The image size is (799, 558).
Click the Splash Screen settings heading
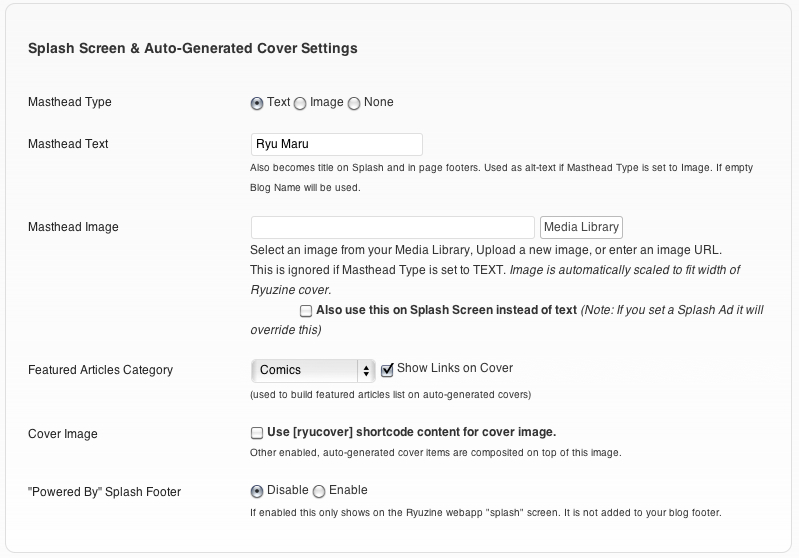(x=192, y=48)
